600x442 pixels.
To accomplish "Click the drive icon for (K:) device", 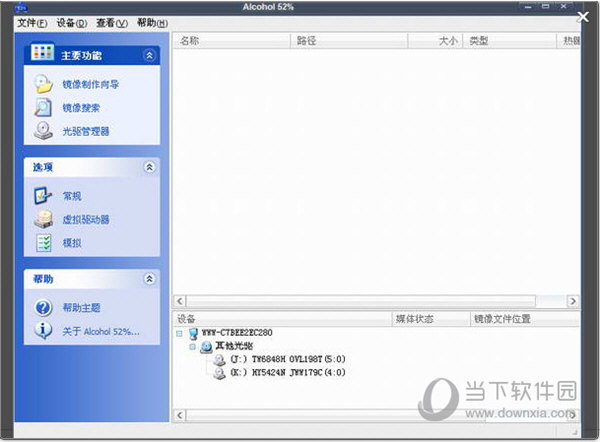I will click(219, 373).
